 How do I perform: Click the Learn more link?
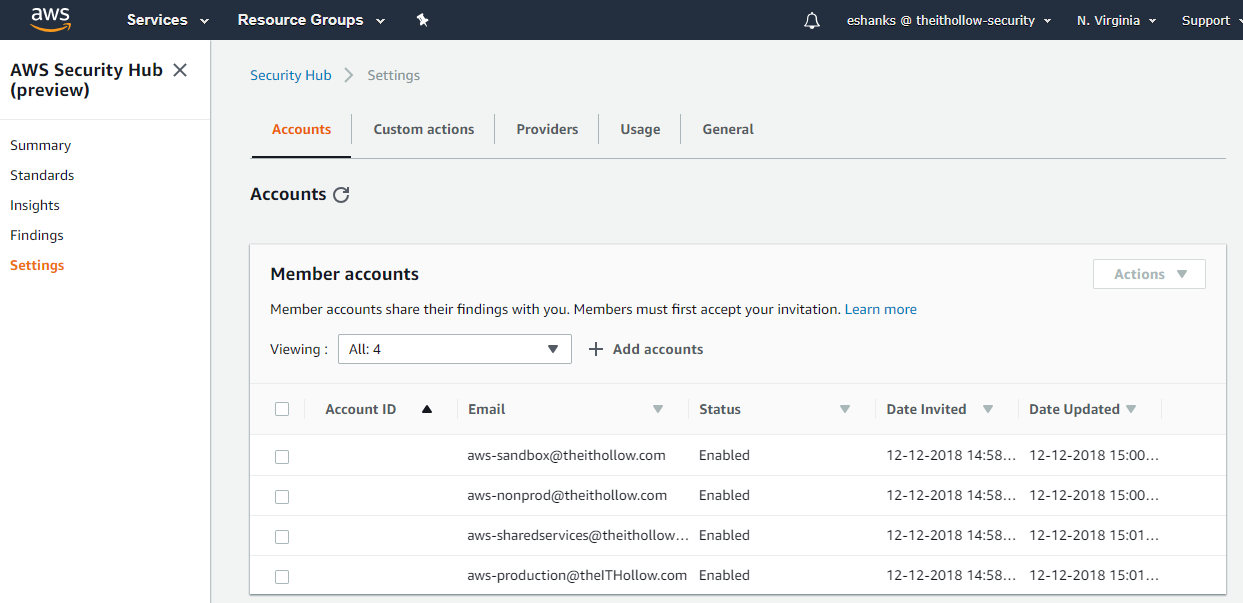click(880, 309)
